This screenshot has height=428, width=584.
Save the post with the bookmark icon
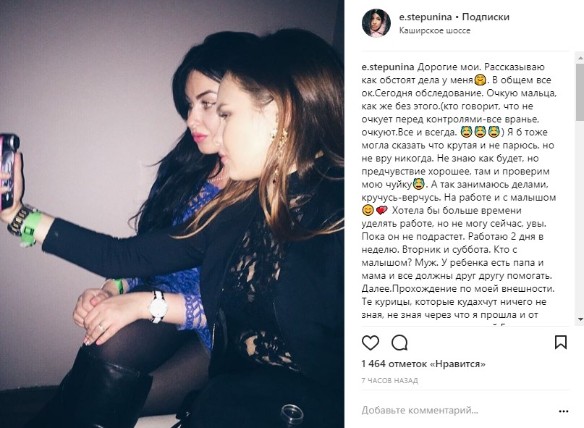[x=561, y=342]
